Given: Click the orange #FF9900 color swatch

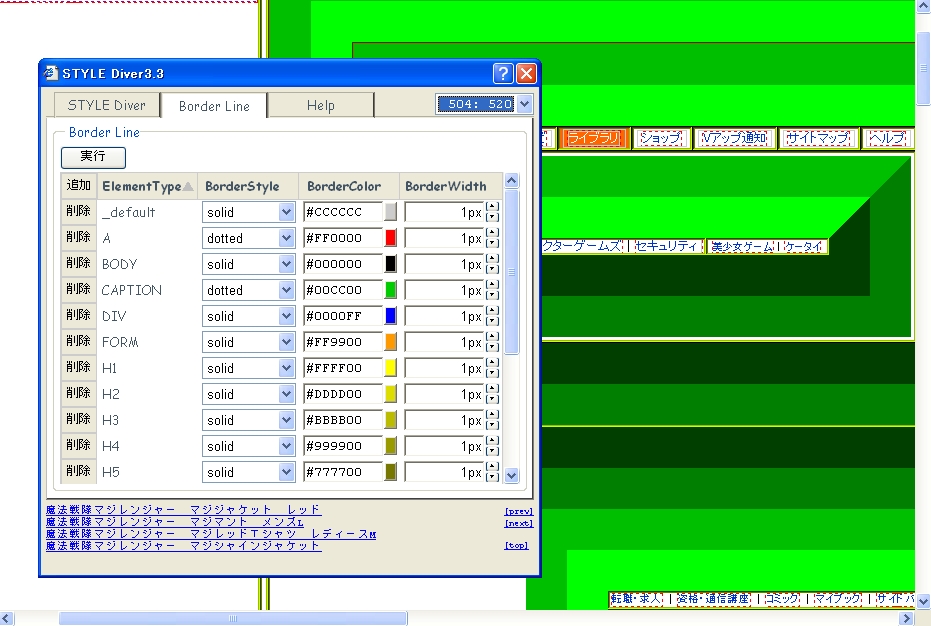Looking at the screenshot, I should pos(391,342).
